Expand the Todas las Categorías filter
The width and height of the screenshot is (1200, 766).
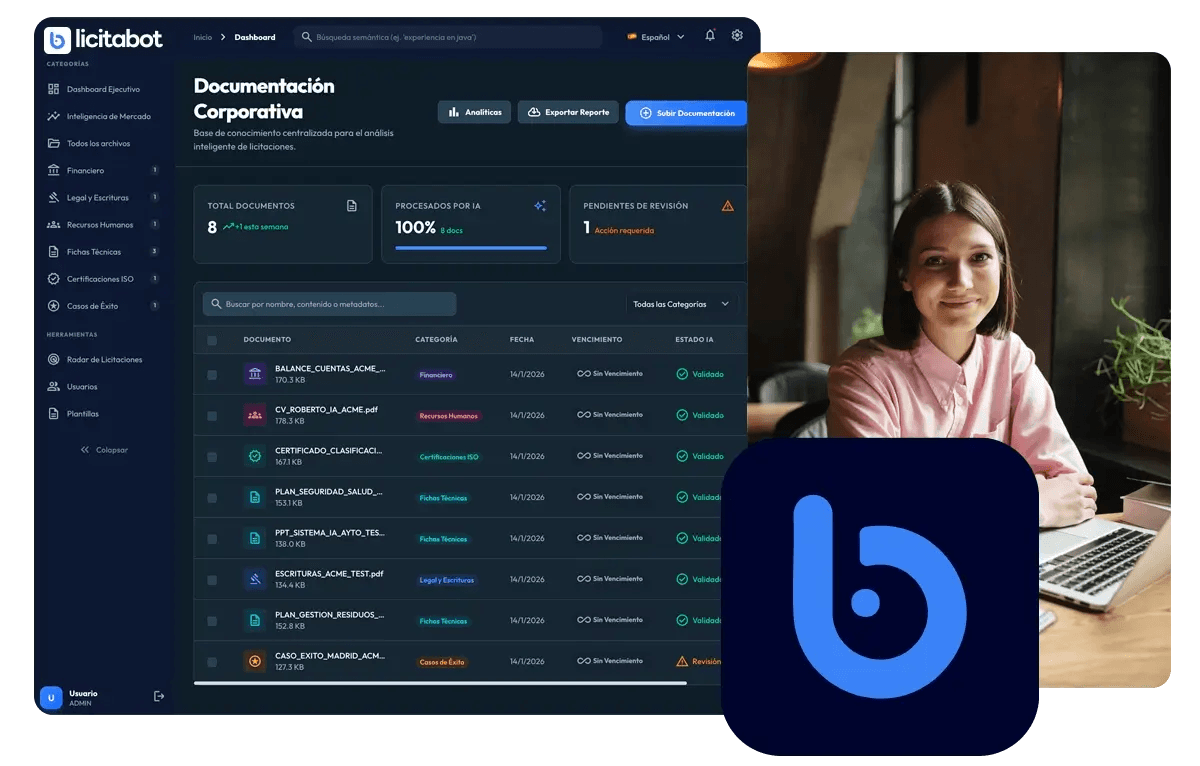tap(681, 304)
